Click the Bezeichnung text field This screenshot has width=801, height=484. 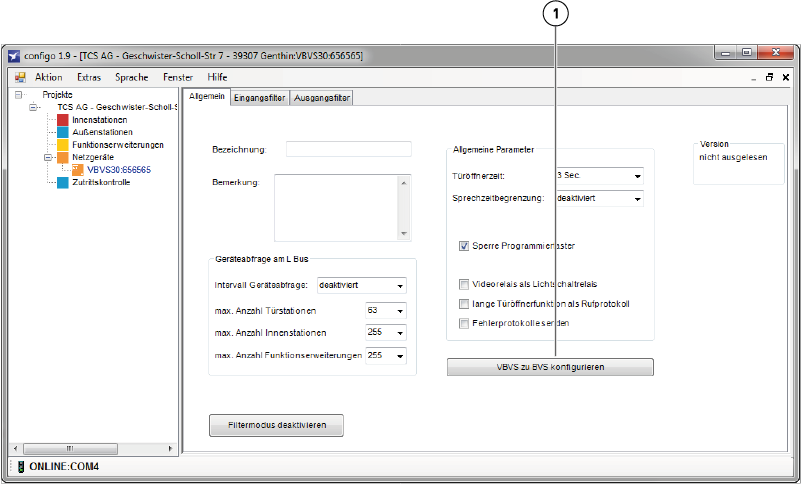pos(348,149)
